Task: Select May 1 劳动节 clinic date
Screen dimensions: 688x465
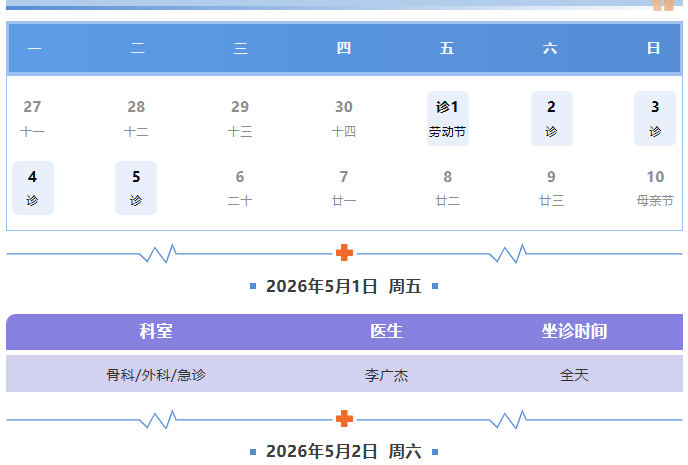Action: coord(447,118)
